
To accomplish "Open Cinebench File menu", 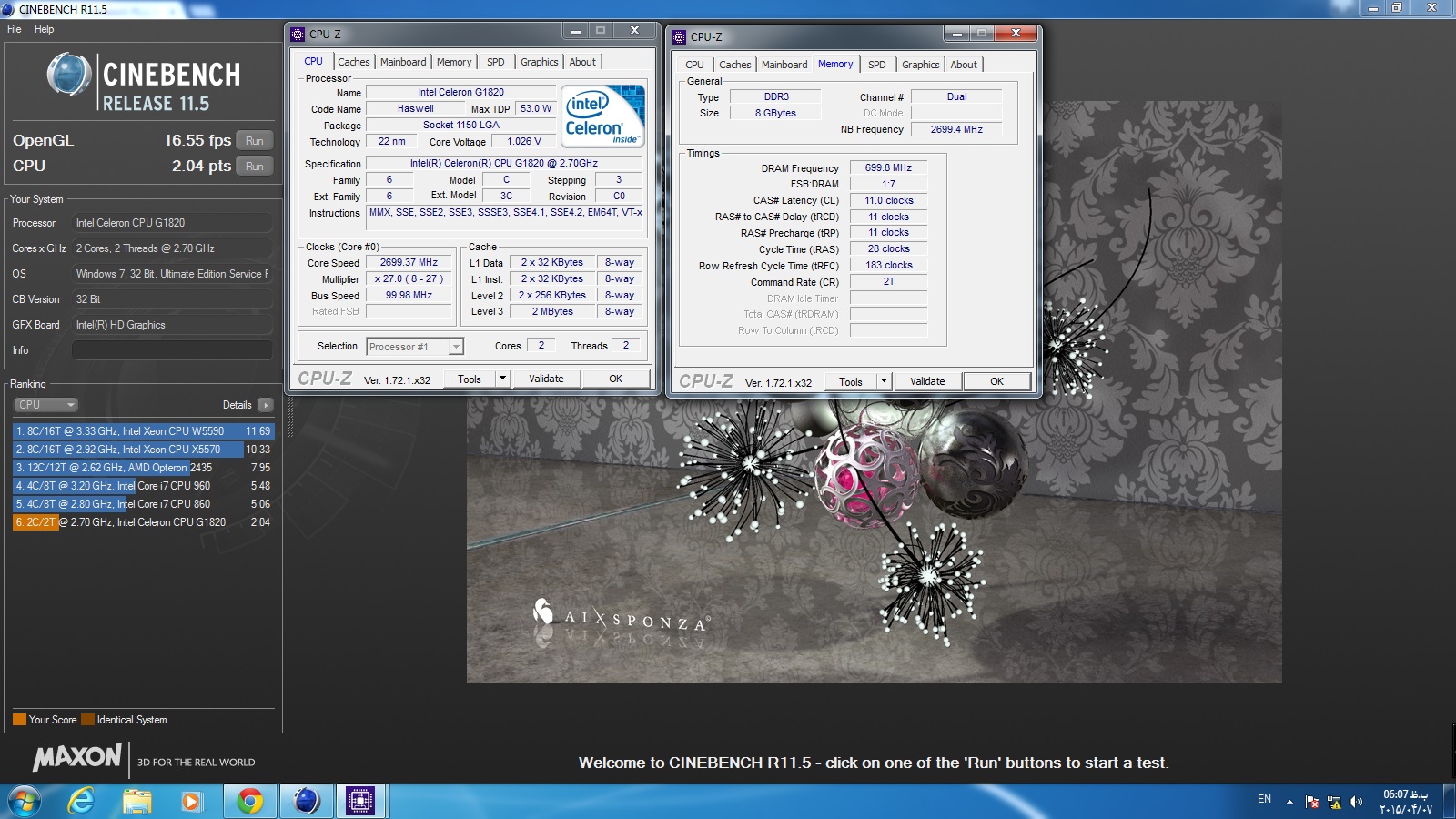I will coord(15,29).
